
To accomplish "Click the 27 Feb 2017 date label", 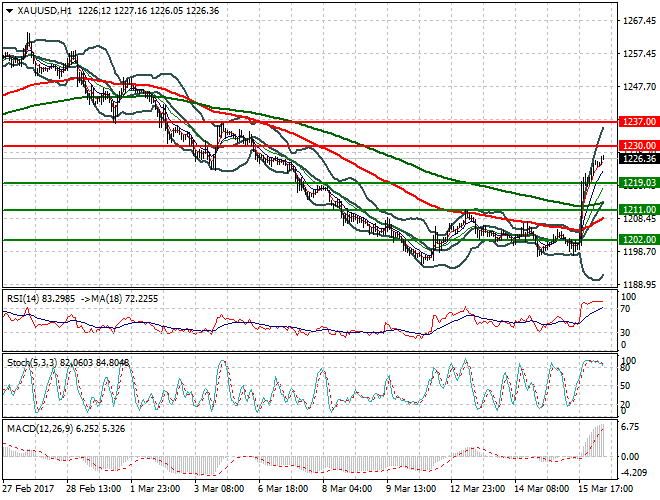I will pyautogui.click(x=28, y=491).
